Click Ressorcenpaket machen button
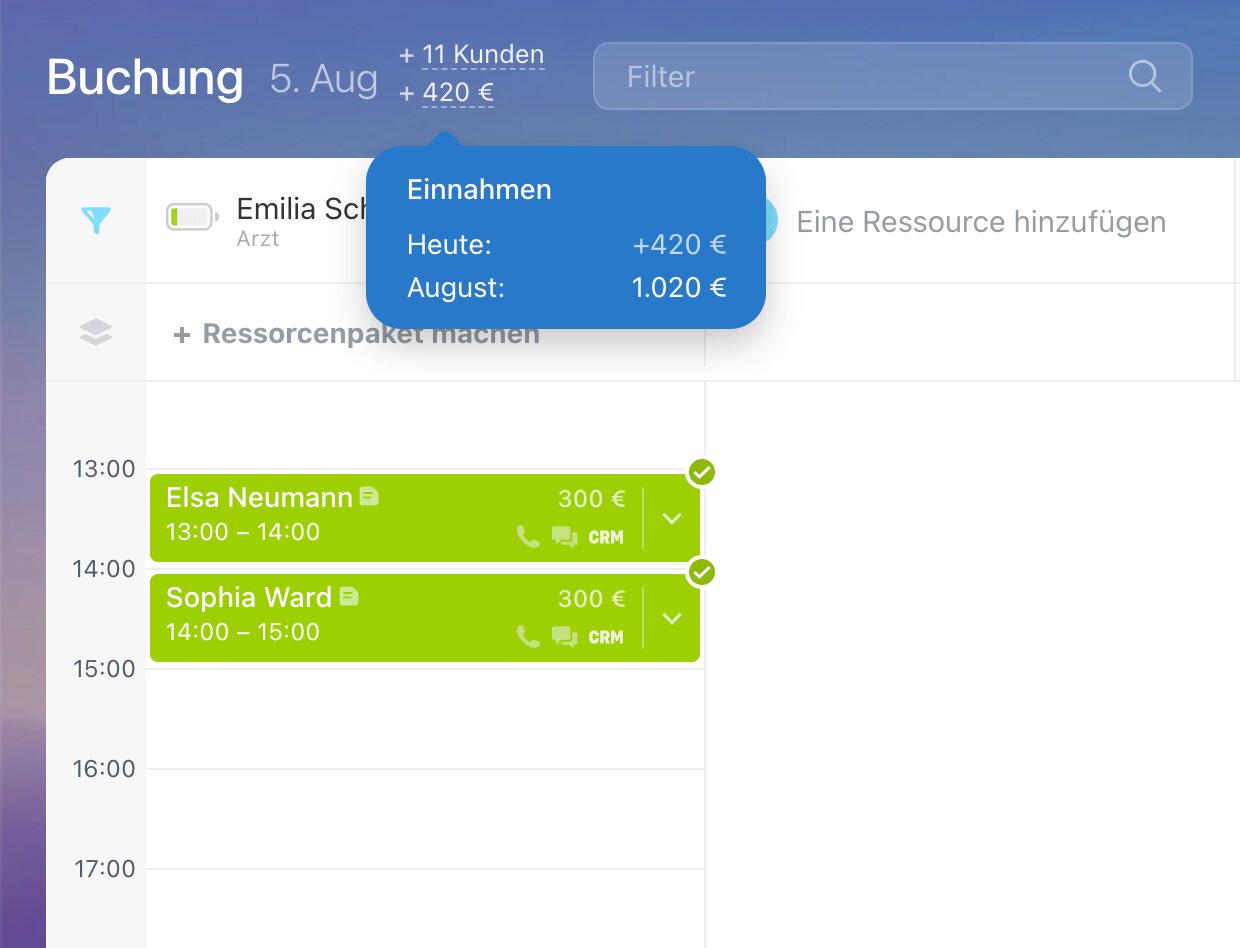1240x948 pixels. (358, 334)
